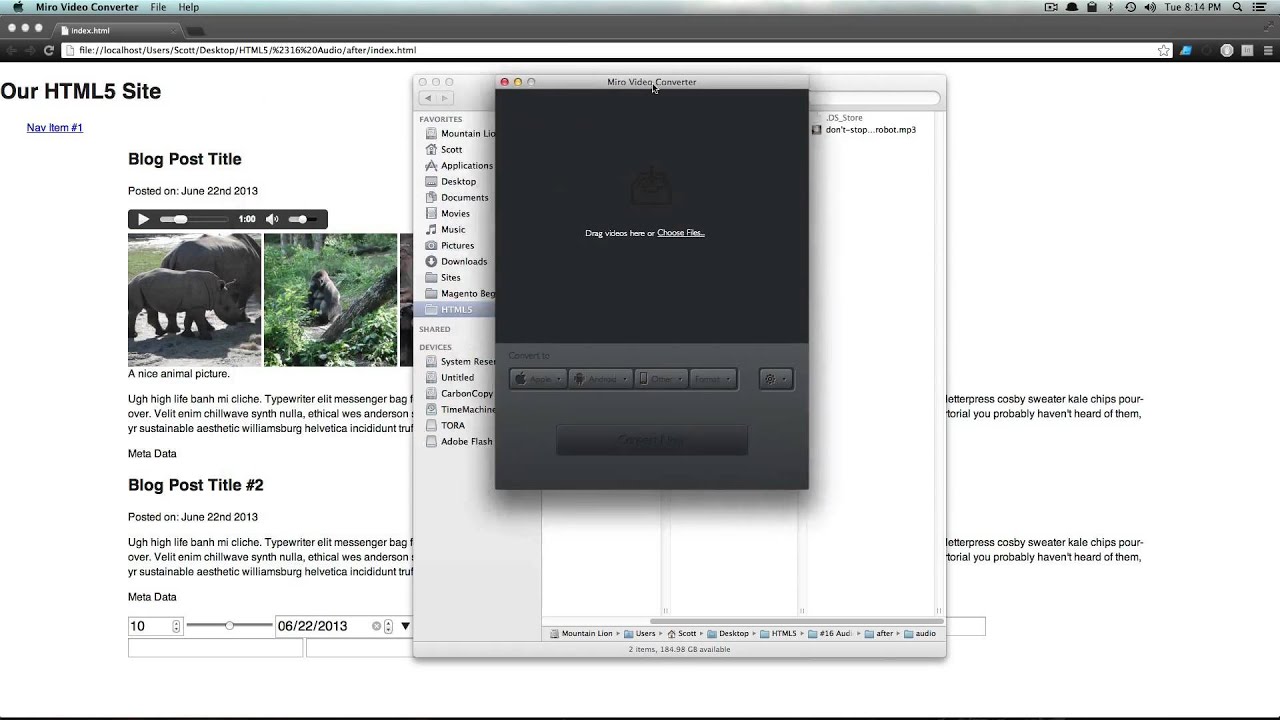
Task: Click the bowler hat icon in menu bar
Action: tap(1072, 7)
